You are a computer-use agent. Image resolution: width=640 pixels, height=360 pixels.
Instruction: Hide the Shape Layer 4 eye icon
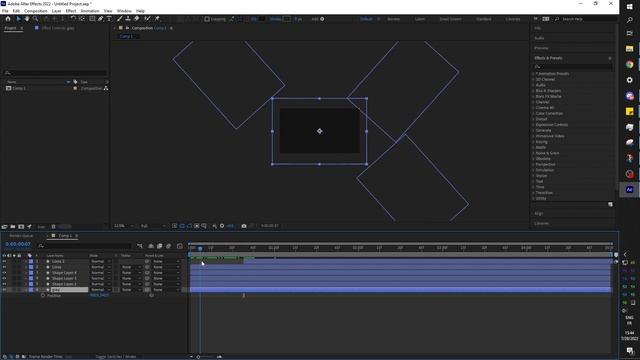point(4,273)
